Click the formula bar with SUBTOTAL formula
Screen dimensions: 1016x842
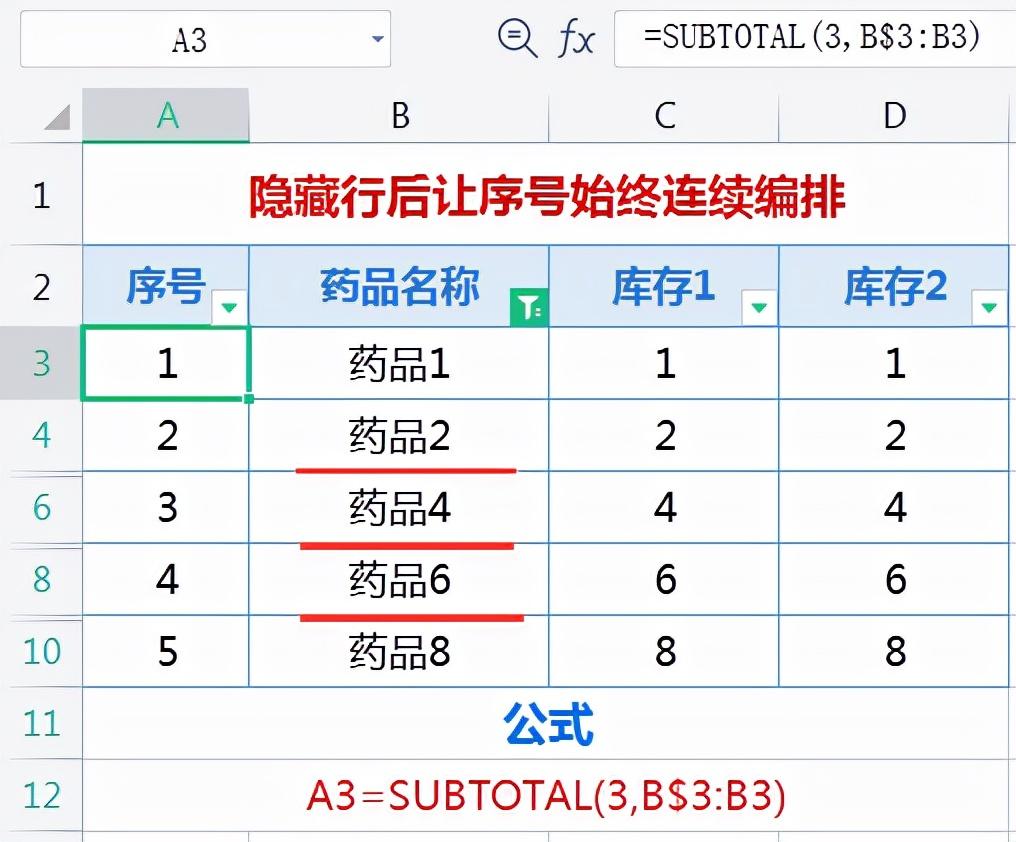point(815,38)
